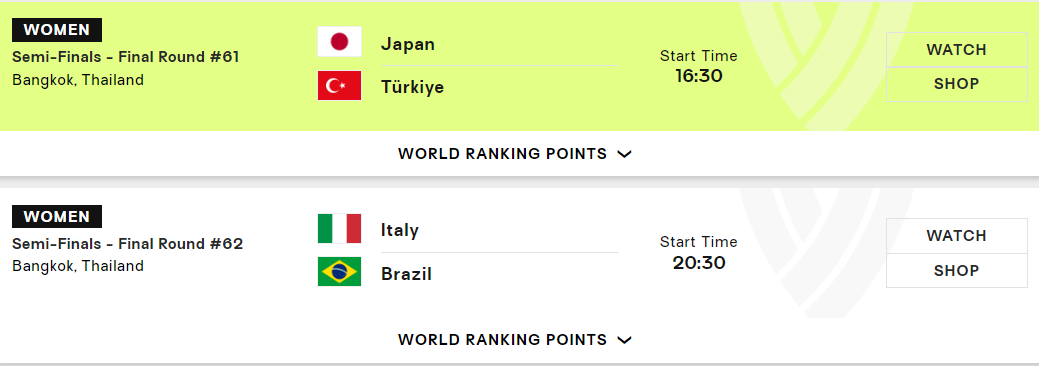Click the Brazil flag icon
Image resolution: width=1039 pixels, height=366 pixels.
point(339,272)
